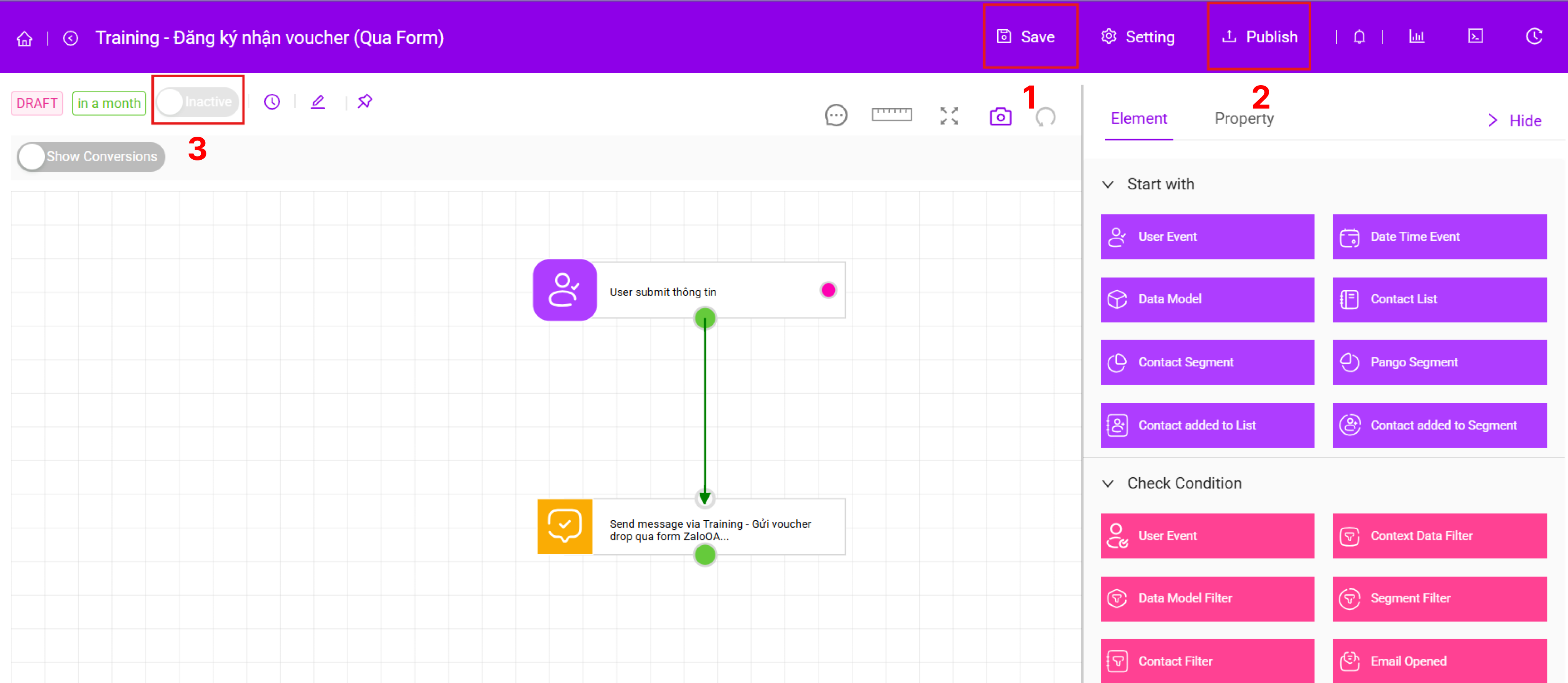1568x683 pixels.
Task: Select the Send message via Training node
Action: (x=691, y=527)
